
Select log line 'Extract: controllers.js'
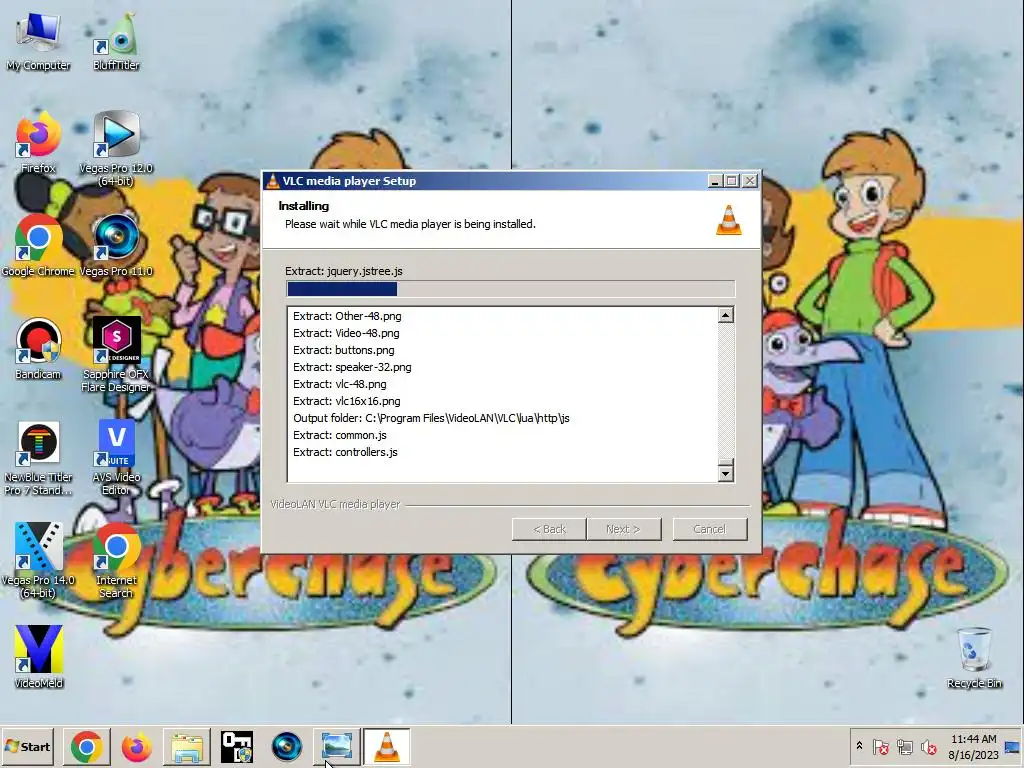point(345,452)
